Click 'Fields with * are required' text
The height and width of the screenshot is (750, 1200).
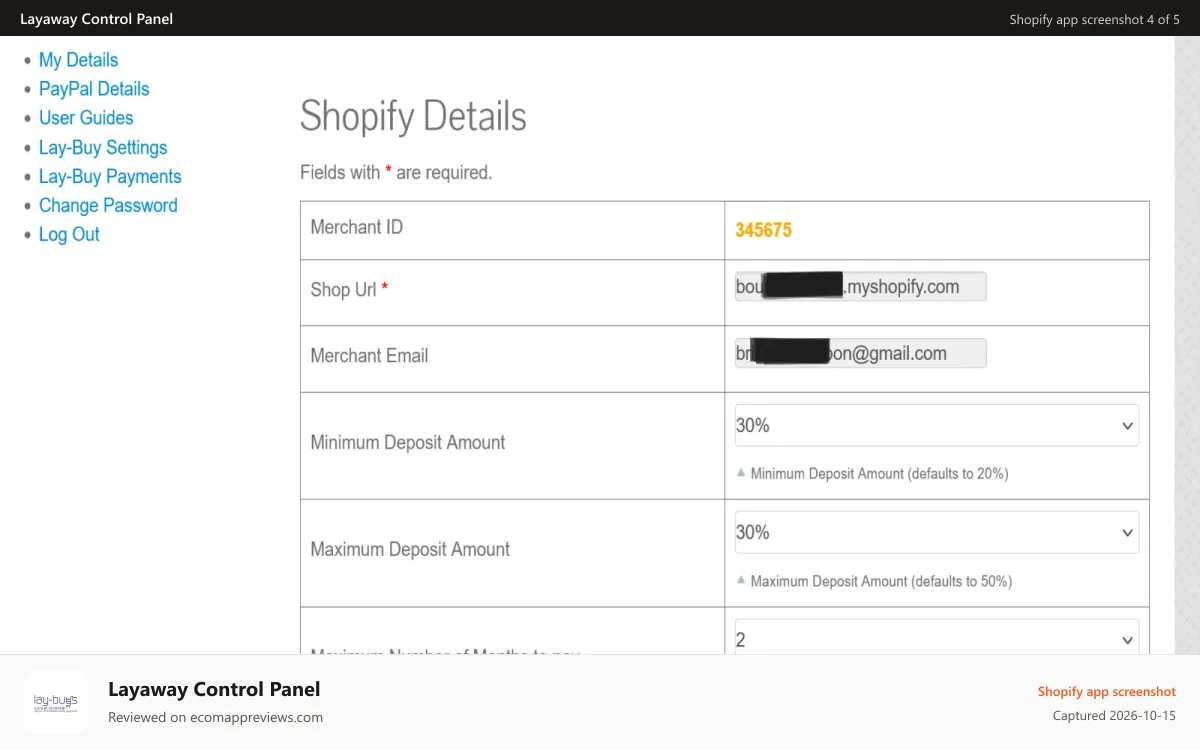click(396, 173)
